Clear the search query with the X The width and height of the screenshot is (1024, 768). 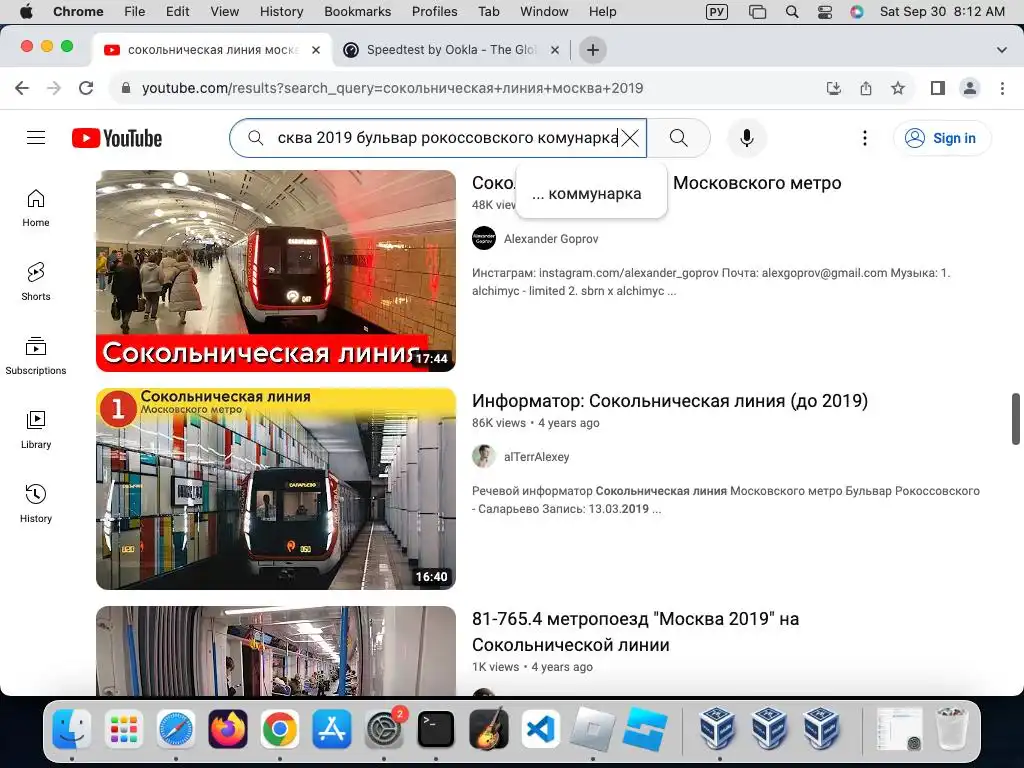pyautogui.click(x=630, y=138)
